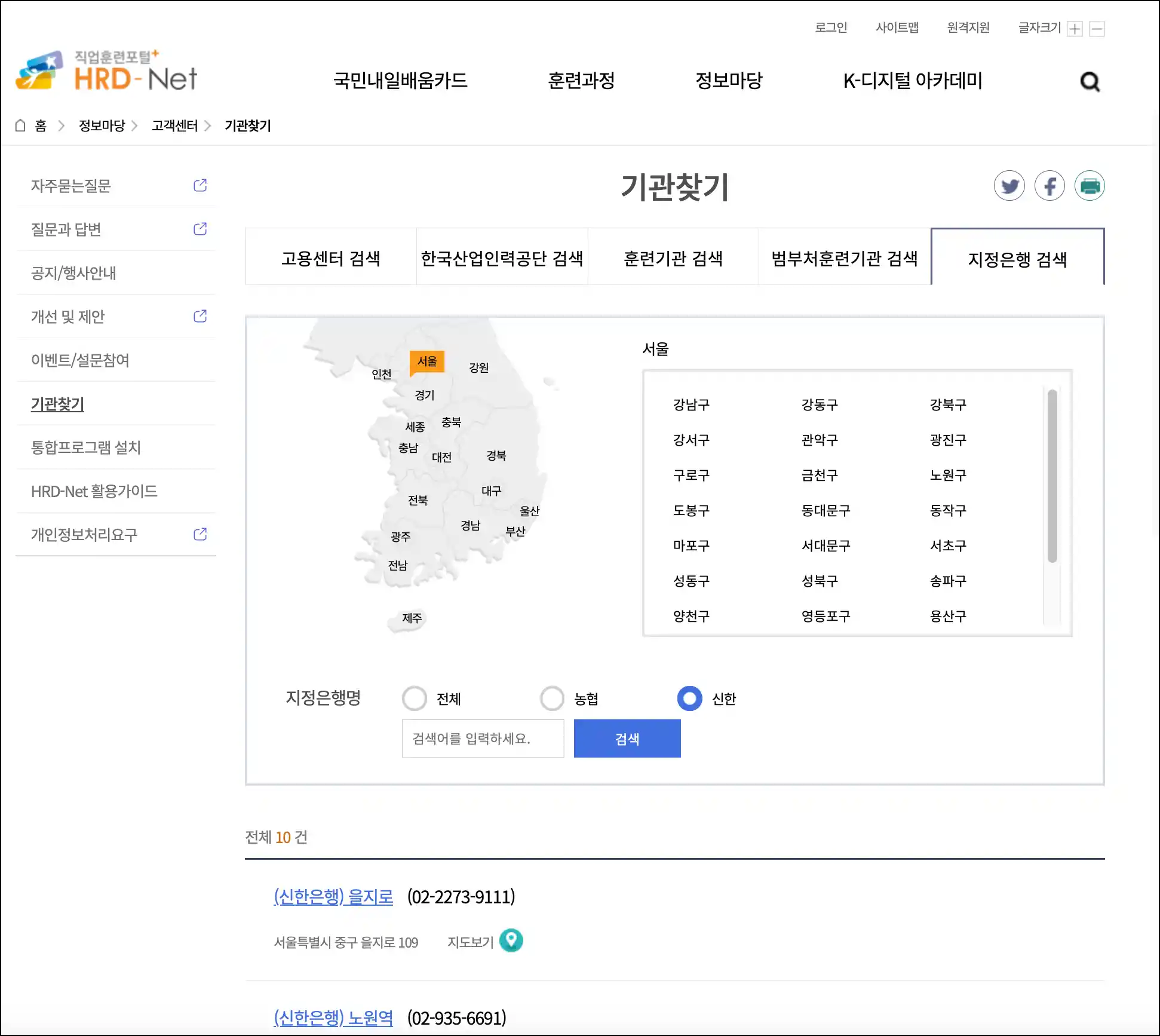Click 고객센터 breadcrumb link
Image resolution: width=1160 pixels, height=1036 pixels.
pyautogui.click(x=174, y=125)
